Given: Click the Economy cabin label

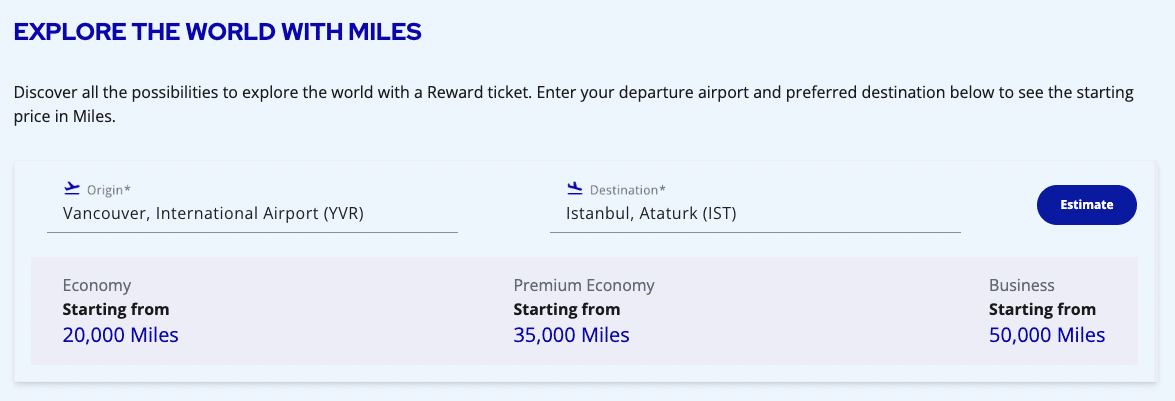Looking at the screenshot, I should coord(97,285).
